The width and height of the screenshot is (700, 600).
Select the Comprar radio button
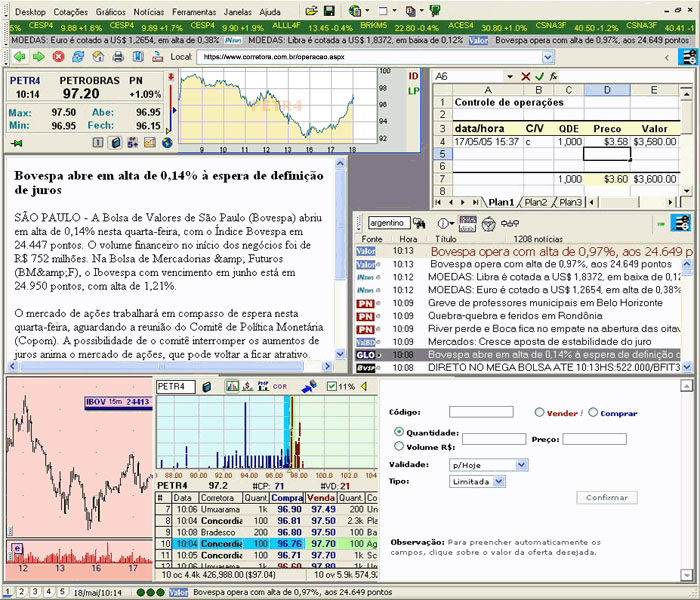pos(594,412)
